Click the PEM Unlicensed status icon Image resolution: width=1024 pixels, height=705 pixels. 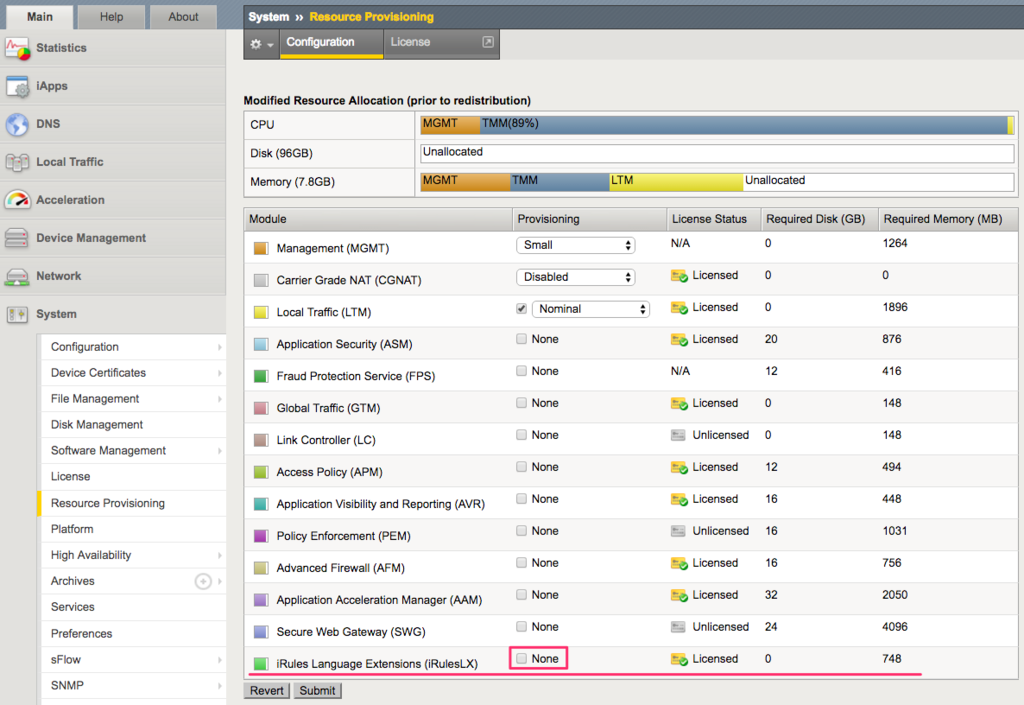point(679,531)
